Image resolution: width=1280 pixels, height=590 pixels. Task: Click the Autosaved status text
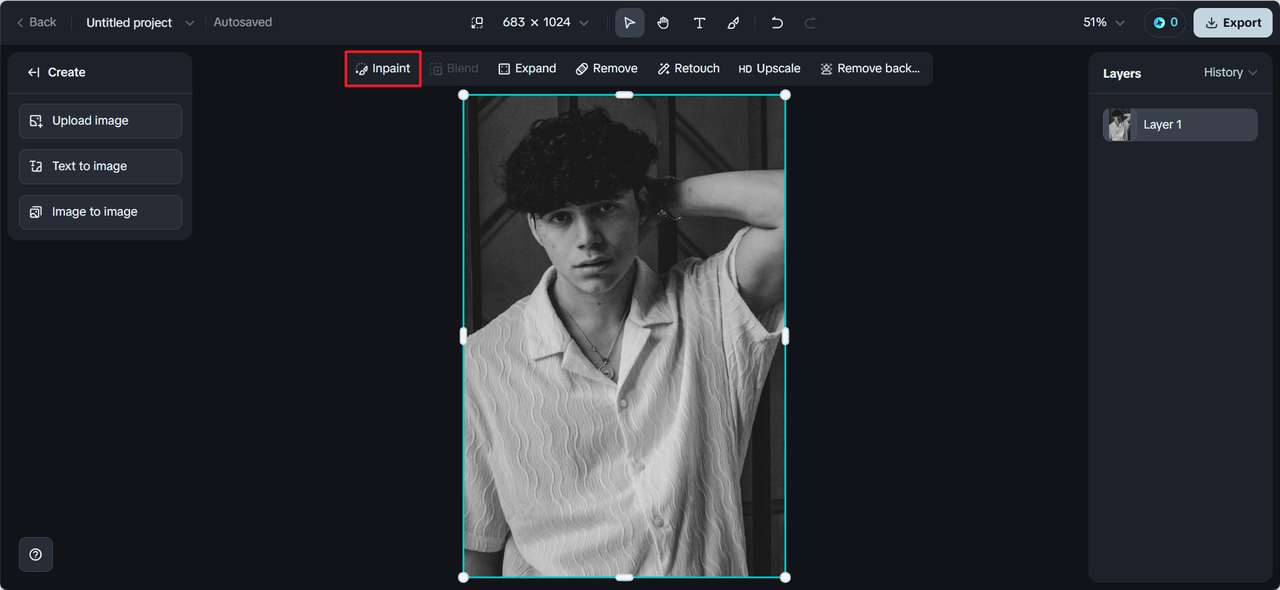pyautogui.click(x=243, y=22)
